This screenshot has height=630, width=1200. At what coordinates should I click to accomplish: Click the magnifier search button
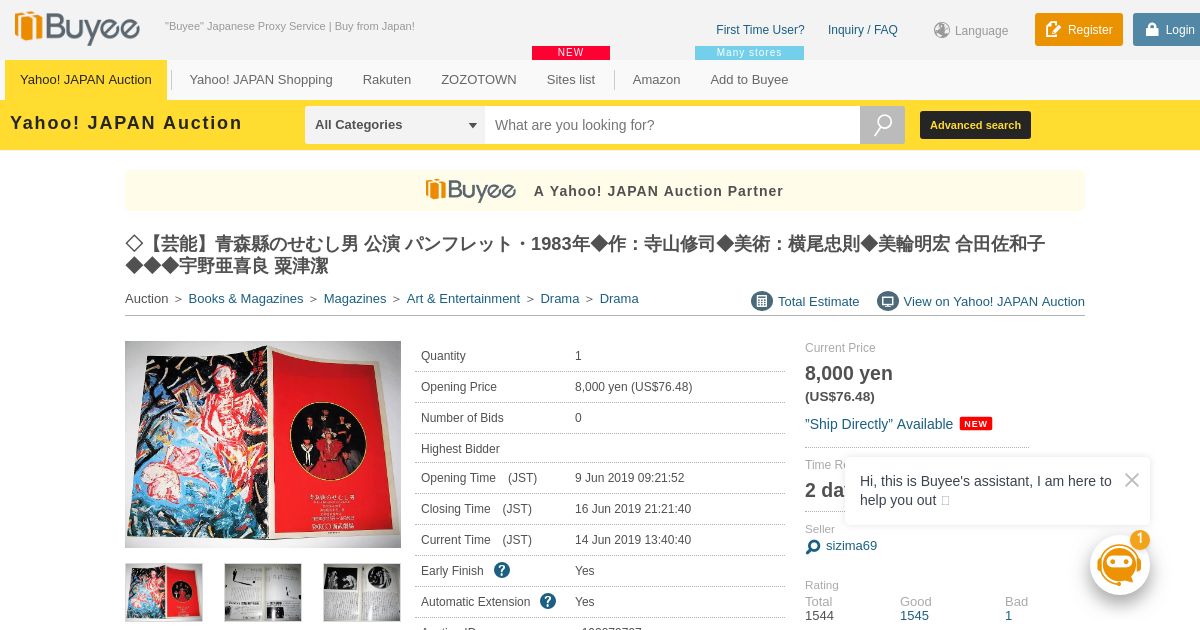(882, 125)
